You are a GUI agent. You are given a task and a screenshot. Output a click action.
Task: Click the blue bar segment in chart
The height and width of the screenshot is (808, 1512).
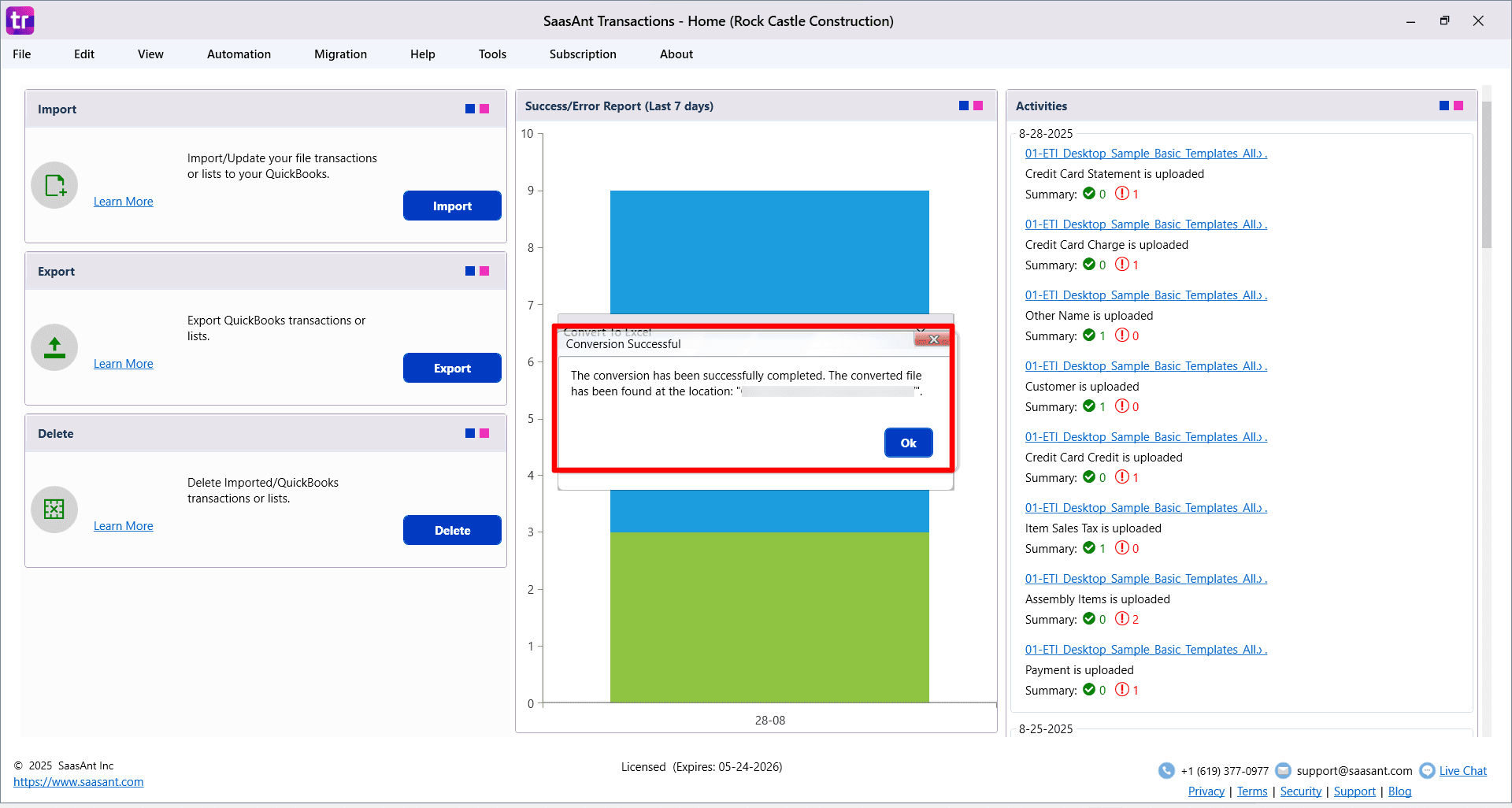(x=769, y=252)
